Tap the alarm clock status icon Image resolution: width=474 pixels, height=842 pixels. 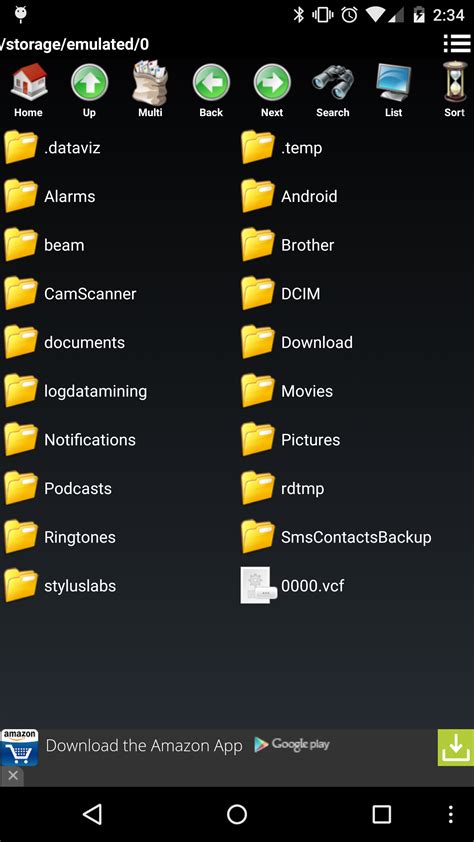click(349, 15)
